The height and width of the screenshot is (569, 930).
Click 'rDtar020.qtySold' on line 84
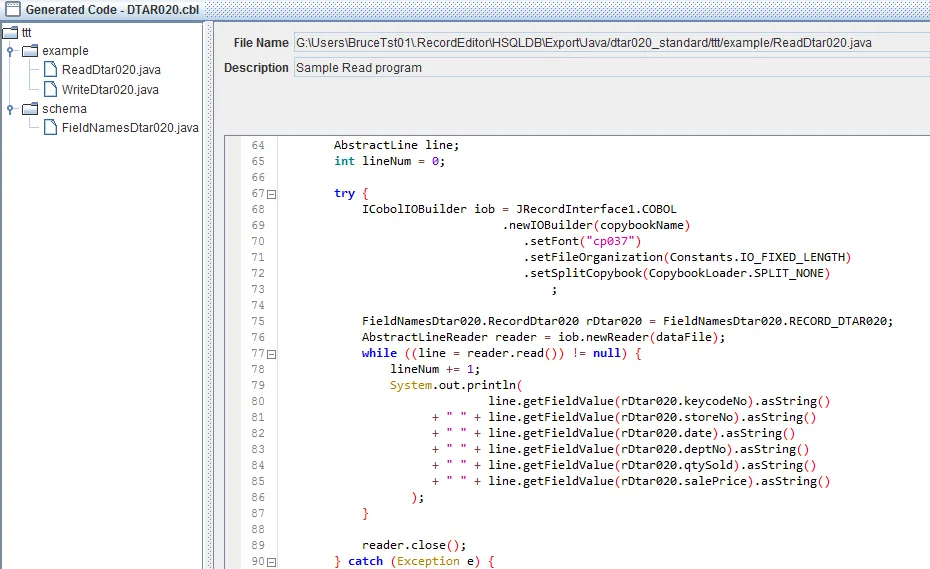(x=677, y=465)
